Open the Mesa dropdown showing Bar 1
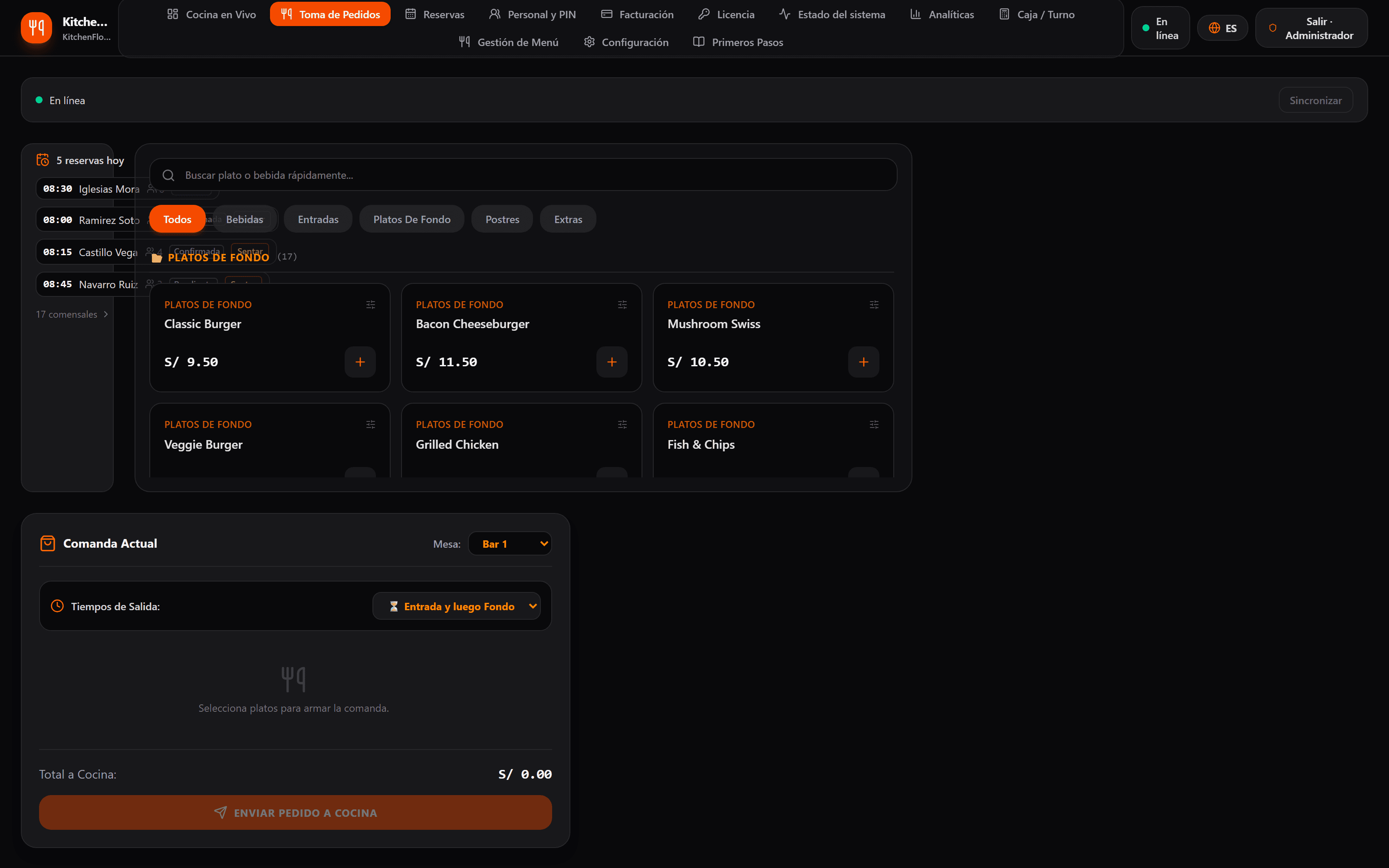The image size is (1389, 868). point(510,544)
